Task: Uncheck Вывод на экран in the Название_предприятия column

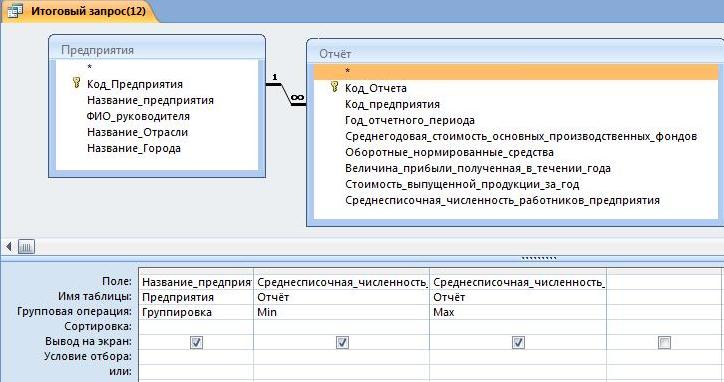Action: tap(196, 342)
